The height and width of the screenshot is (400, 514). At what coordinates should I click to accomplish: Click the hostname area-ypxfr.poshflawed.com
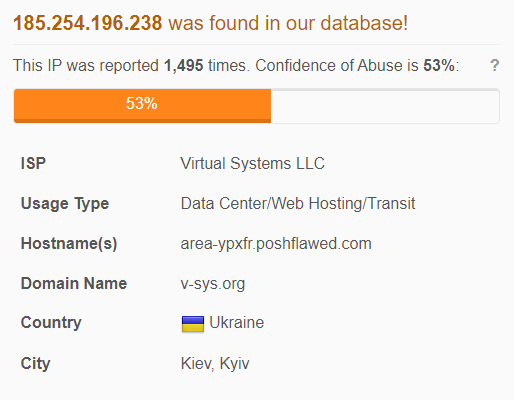pos(276,244)
